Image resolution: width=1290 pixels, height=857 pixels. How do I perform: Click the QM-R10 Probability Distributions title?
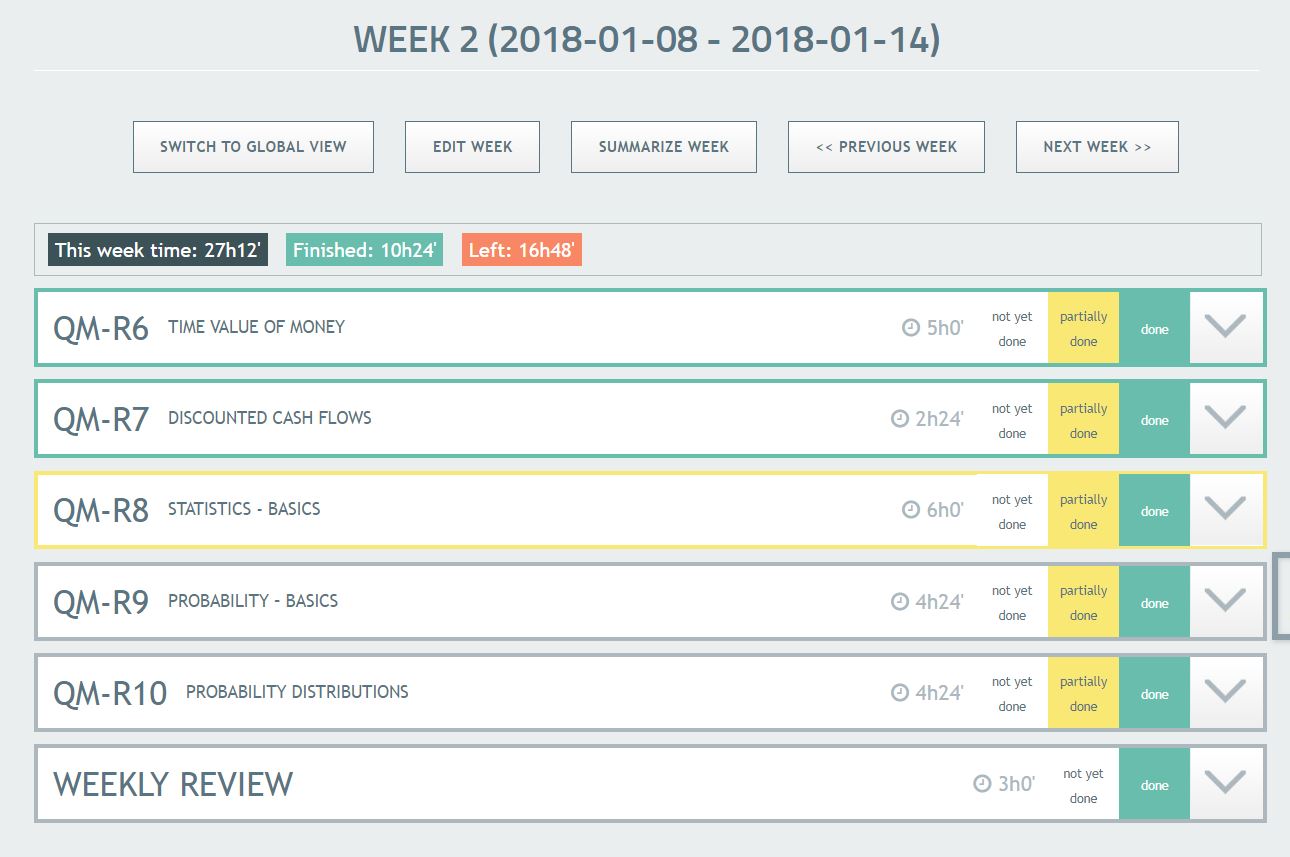coord(297,692)
